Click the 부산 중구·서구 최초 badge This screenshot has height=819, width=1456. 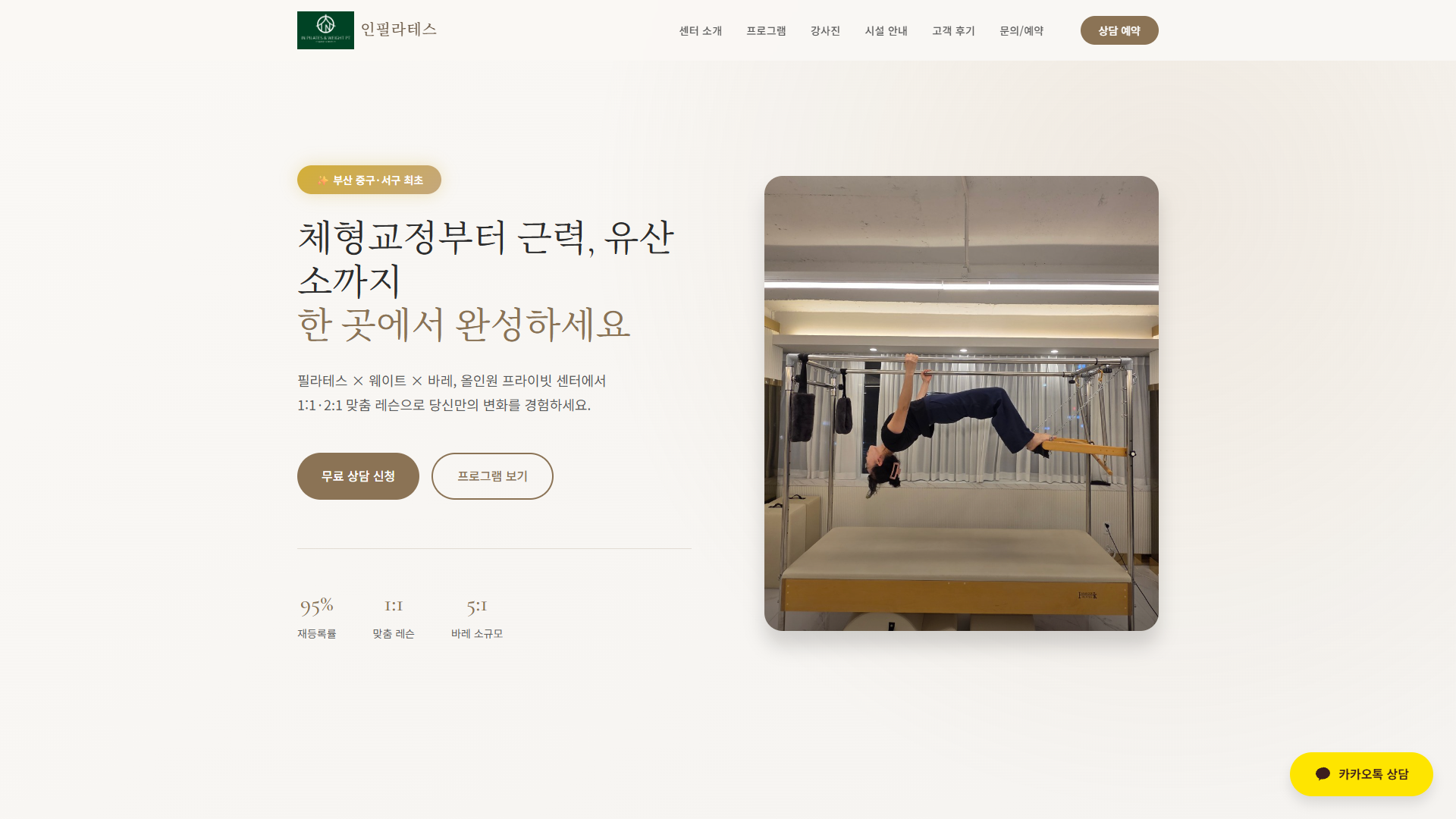[x=369, y=180]
